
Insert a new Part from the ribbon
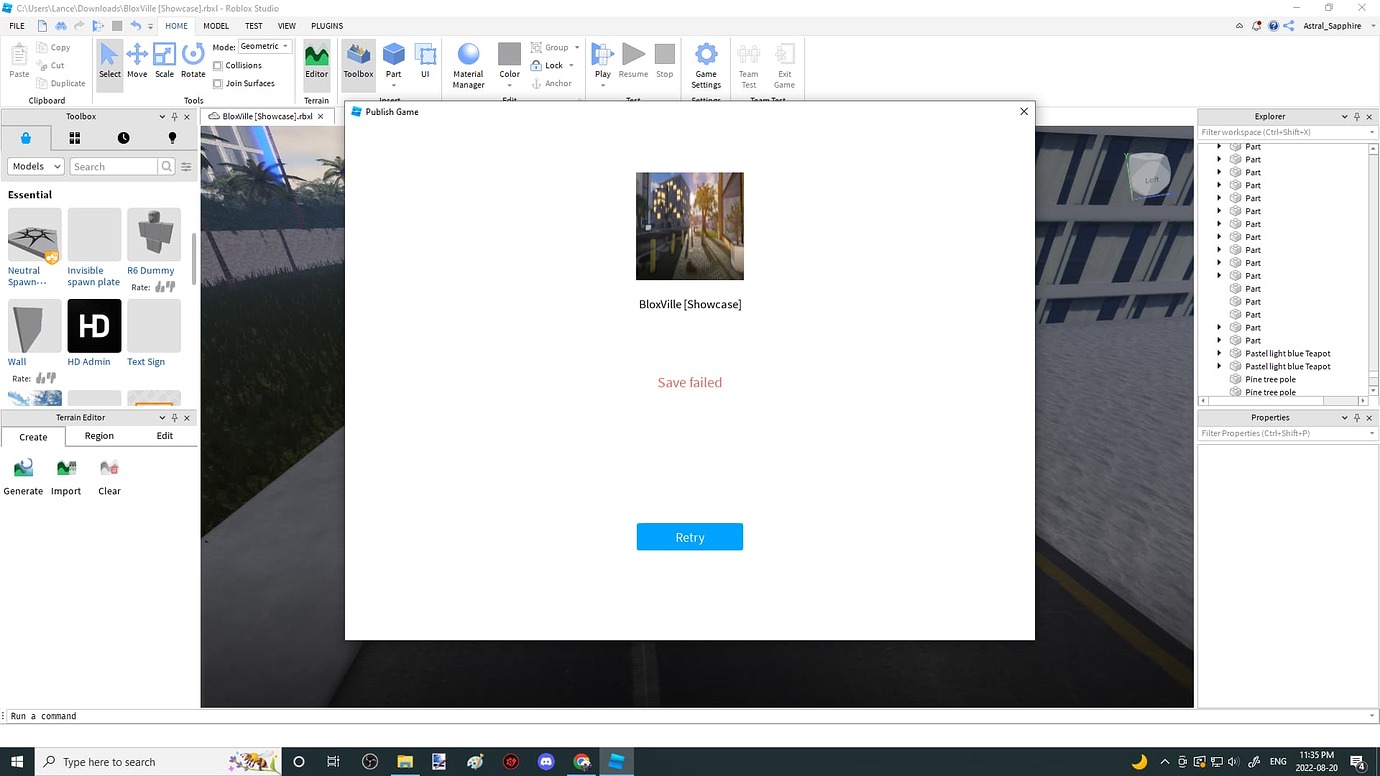click(x=393, y=57)
